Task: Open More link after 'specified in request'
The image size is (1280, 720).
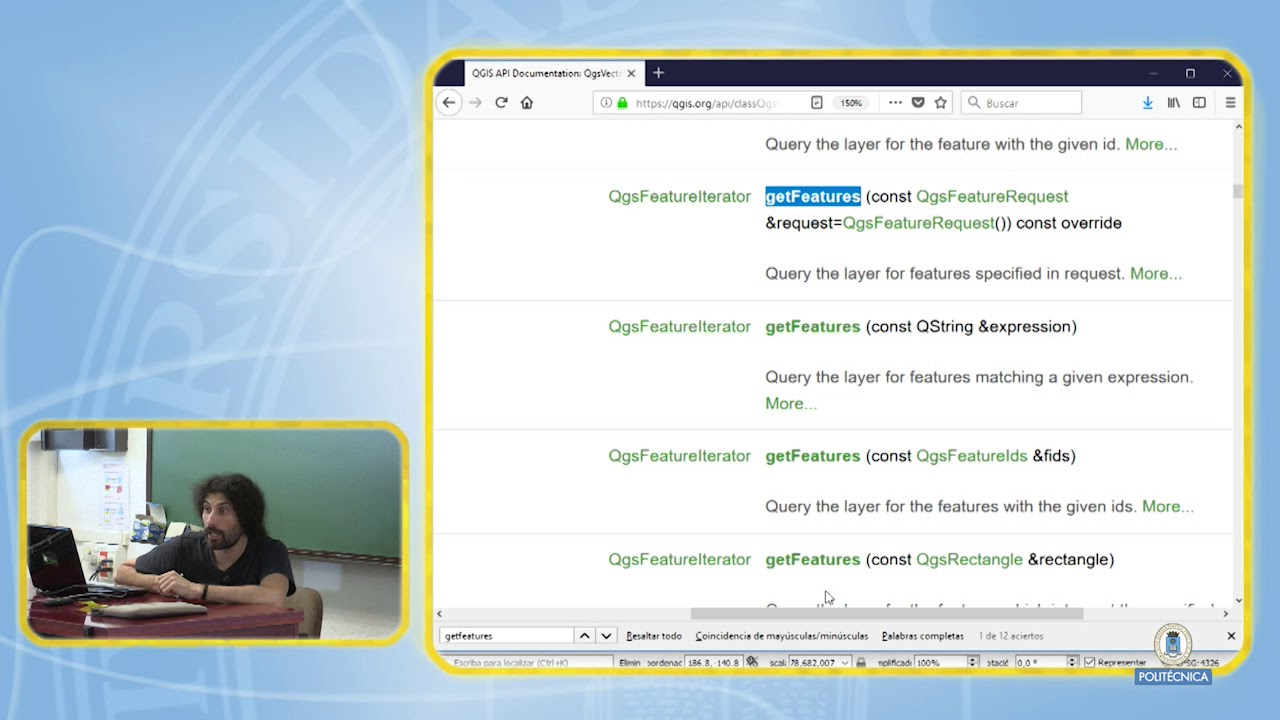Action: point(1156,274)
